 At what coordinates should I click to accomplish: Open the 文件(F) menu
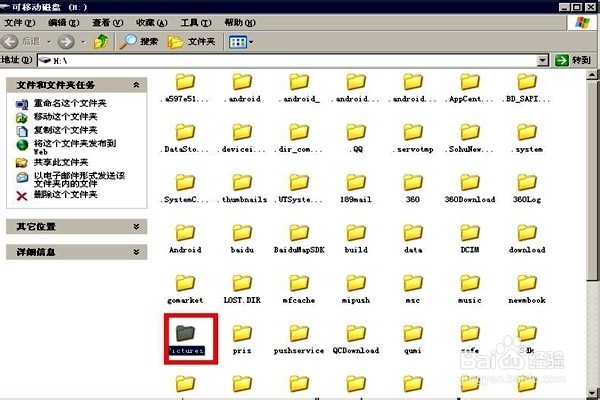pyautogui.click(x=20, y=23)
